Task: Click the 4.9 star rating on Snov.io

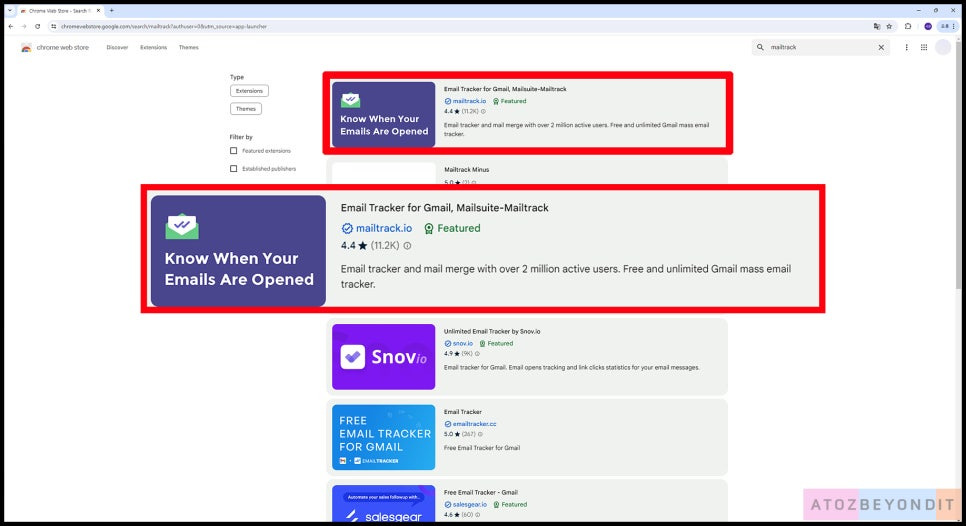Action: click(x=452, y=354)
